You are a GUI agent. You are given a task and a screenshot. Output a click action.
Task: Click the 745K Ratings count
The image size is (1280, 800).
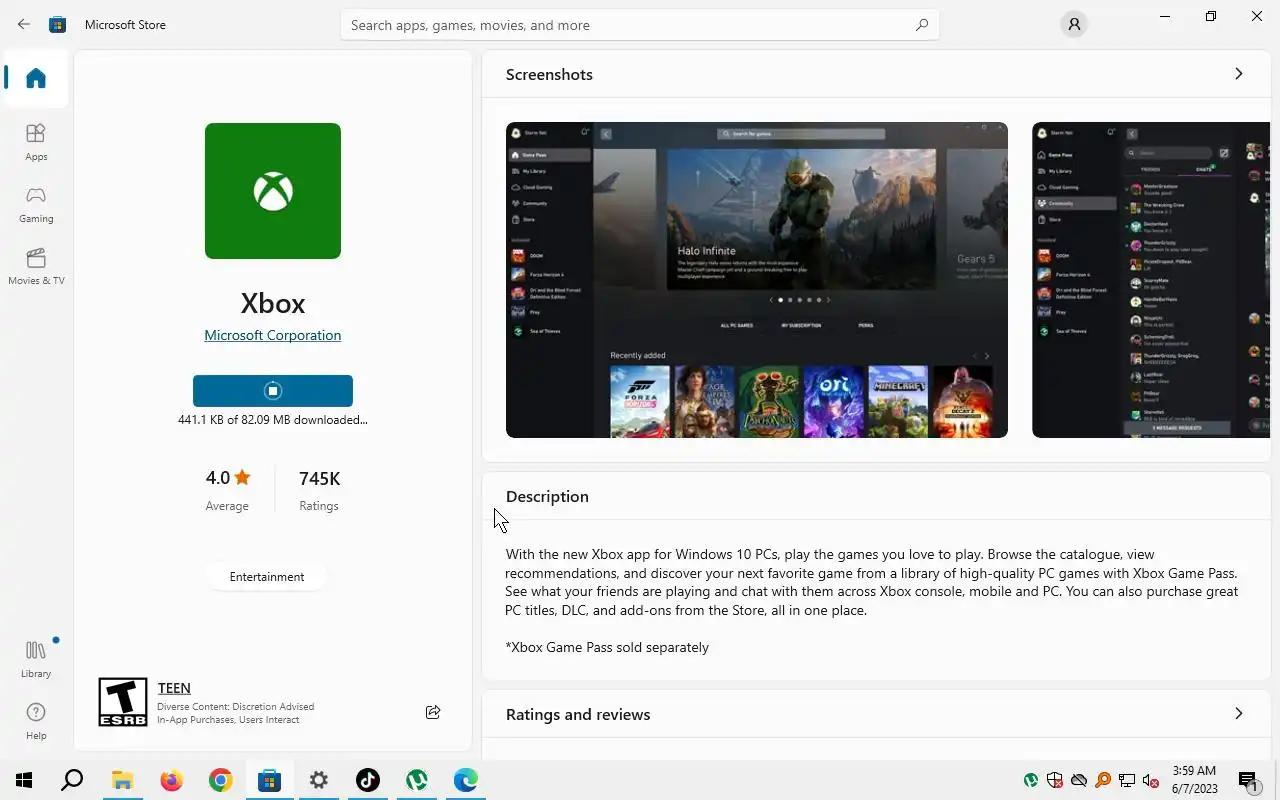319,489
